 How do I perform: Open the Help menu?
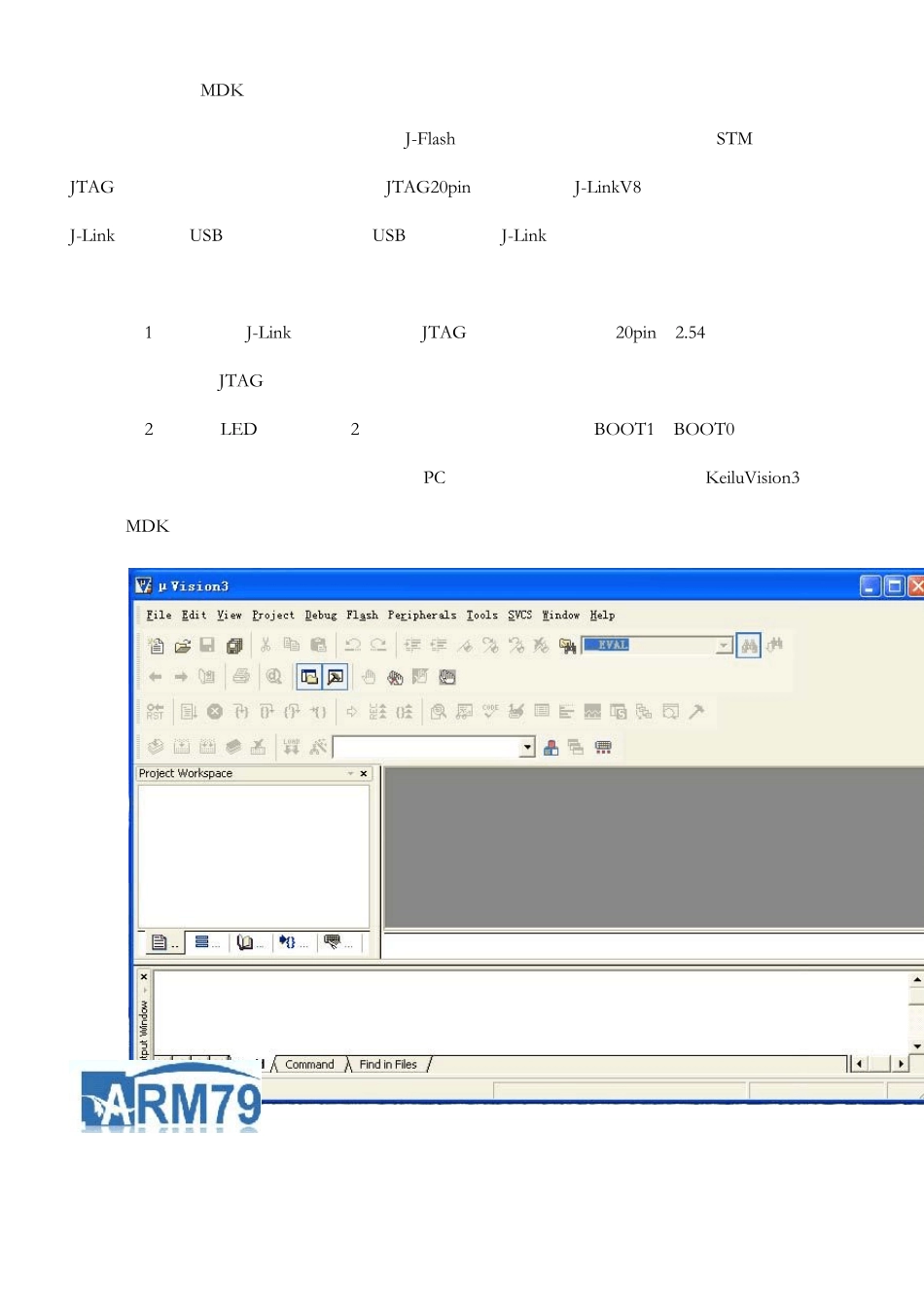(602, 616)
